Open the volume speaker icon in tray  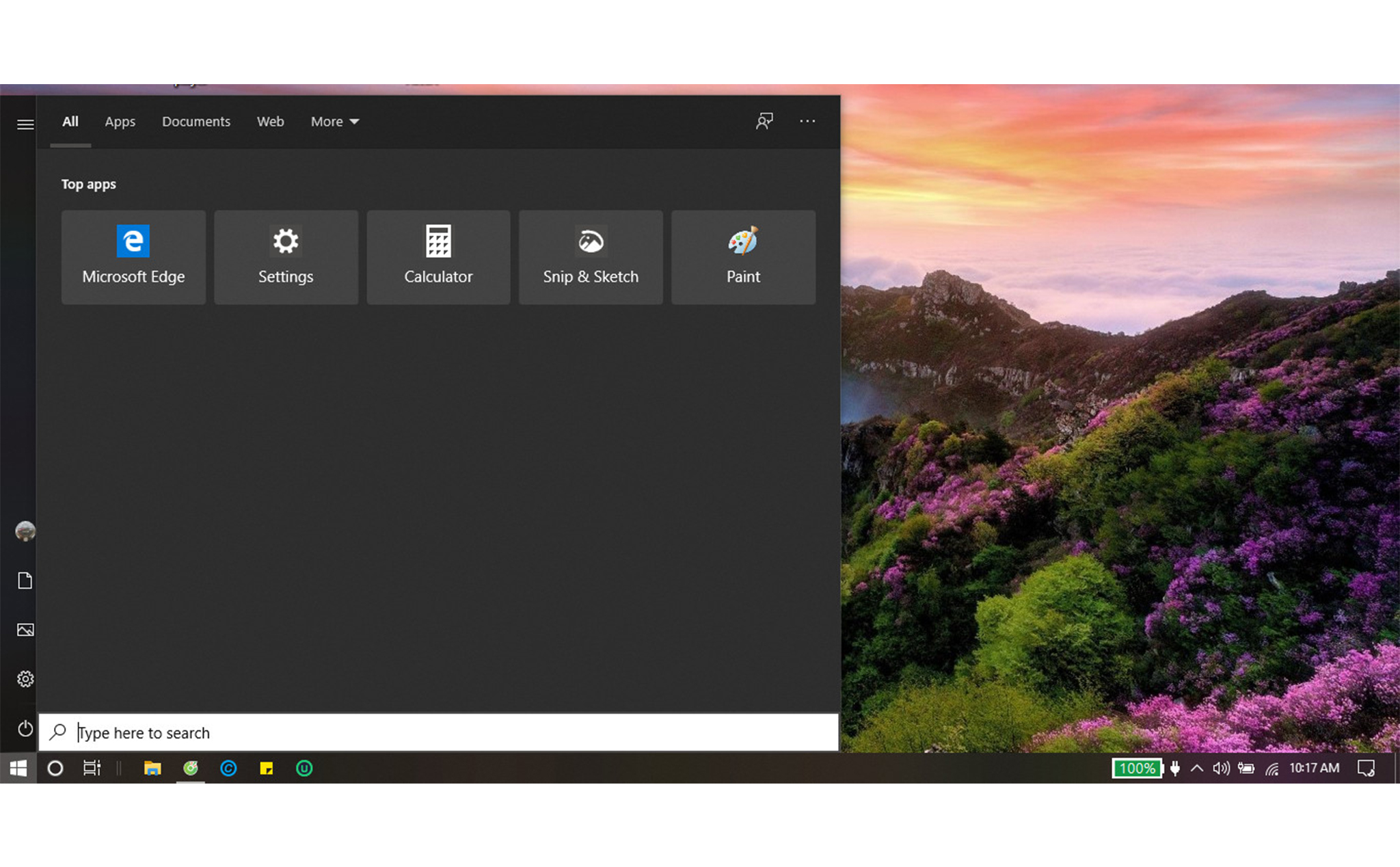click(1221, 768)
